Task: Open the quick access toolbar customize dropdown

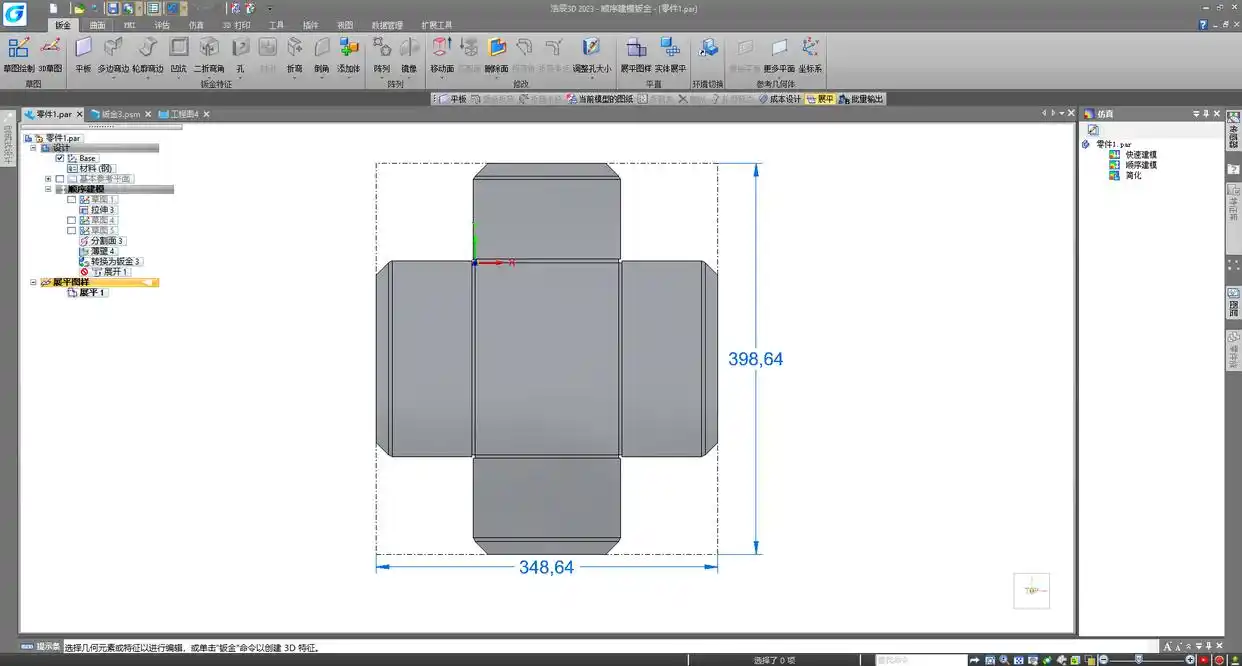Action: [269, 9]
